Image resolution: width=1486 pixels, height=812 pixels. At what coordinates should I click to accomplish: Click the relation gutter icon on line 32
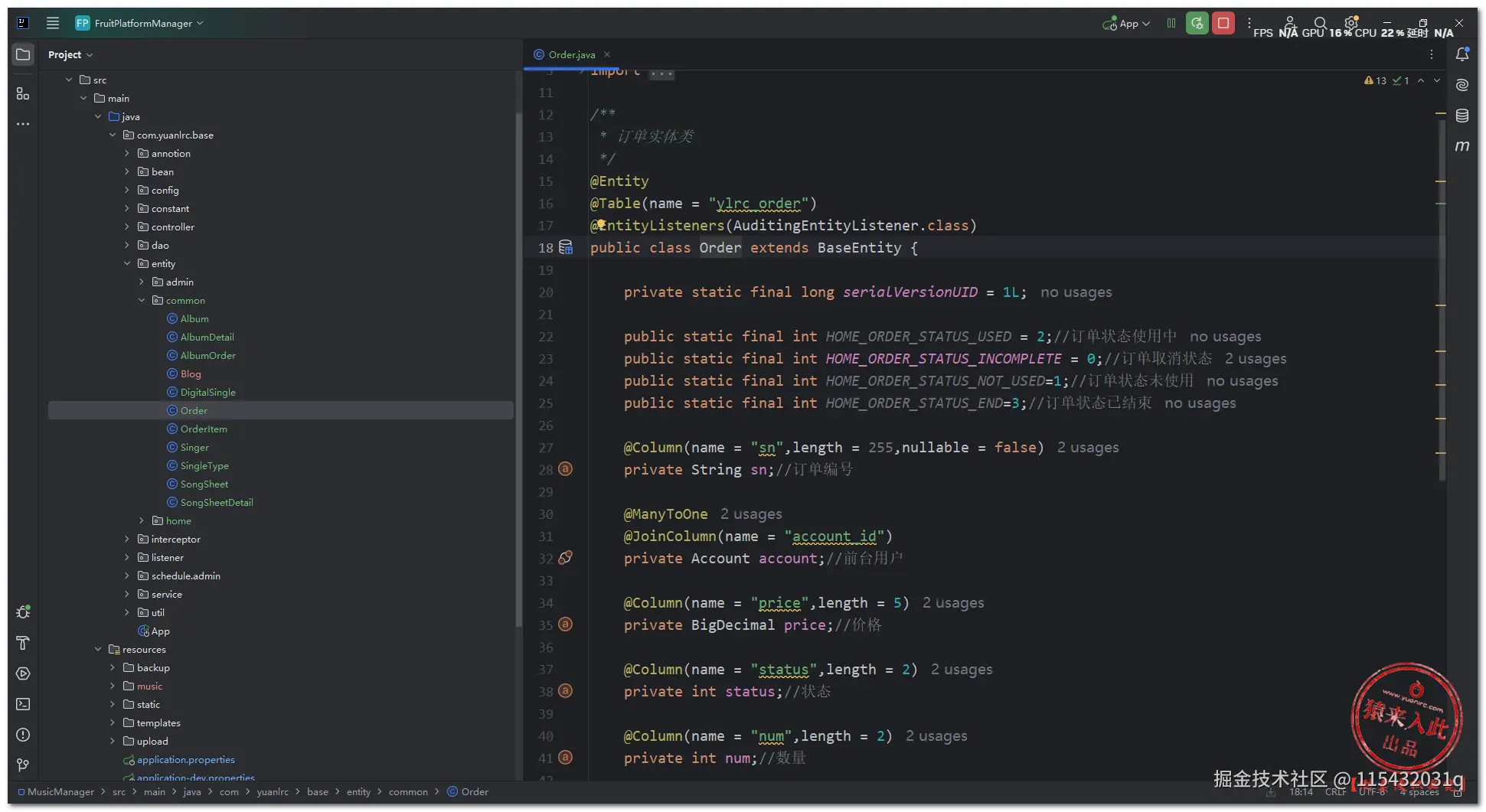(x=566, y=558)
